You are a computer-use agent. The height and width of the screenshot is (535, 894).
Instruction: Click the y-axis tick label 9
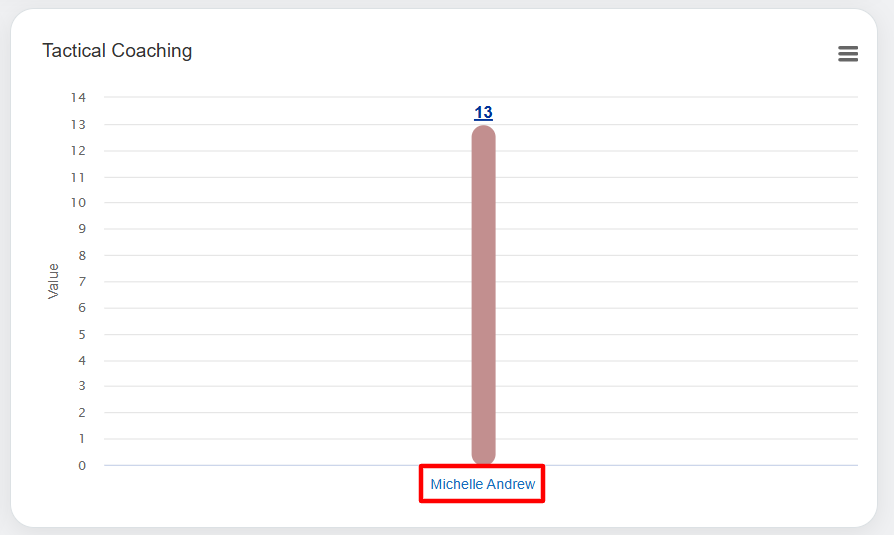82,229
